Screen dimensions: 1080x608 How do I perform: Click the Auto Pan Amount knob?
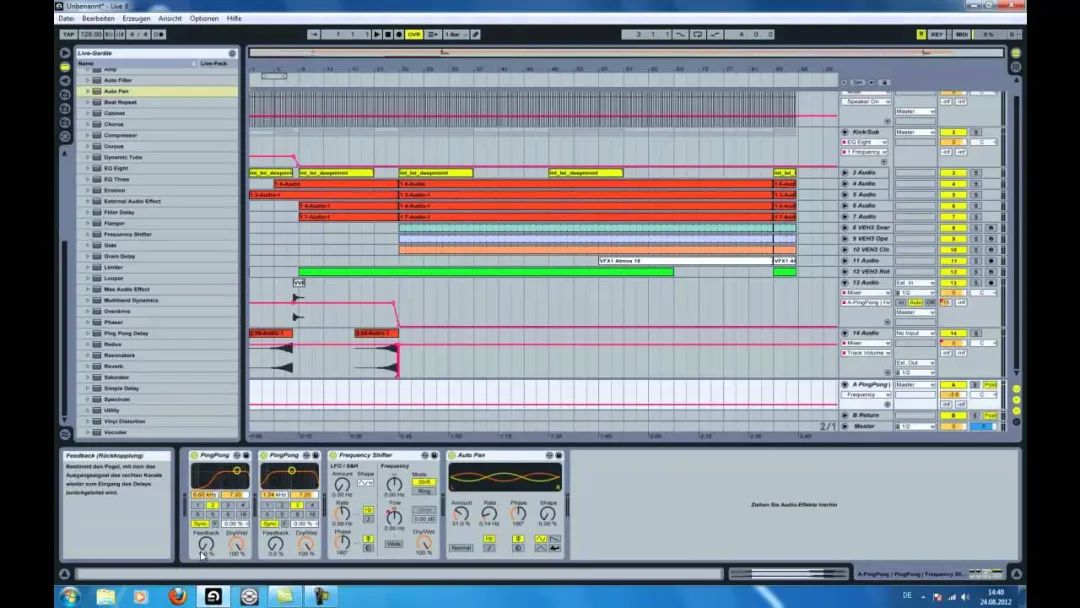pyautogui.click(x=460, y=513)
